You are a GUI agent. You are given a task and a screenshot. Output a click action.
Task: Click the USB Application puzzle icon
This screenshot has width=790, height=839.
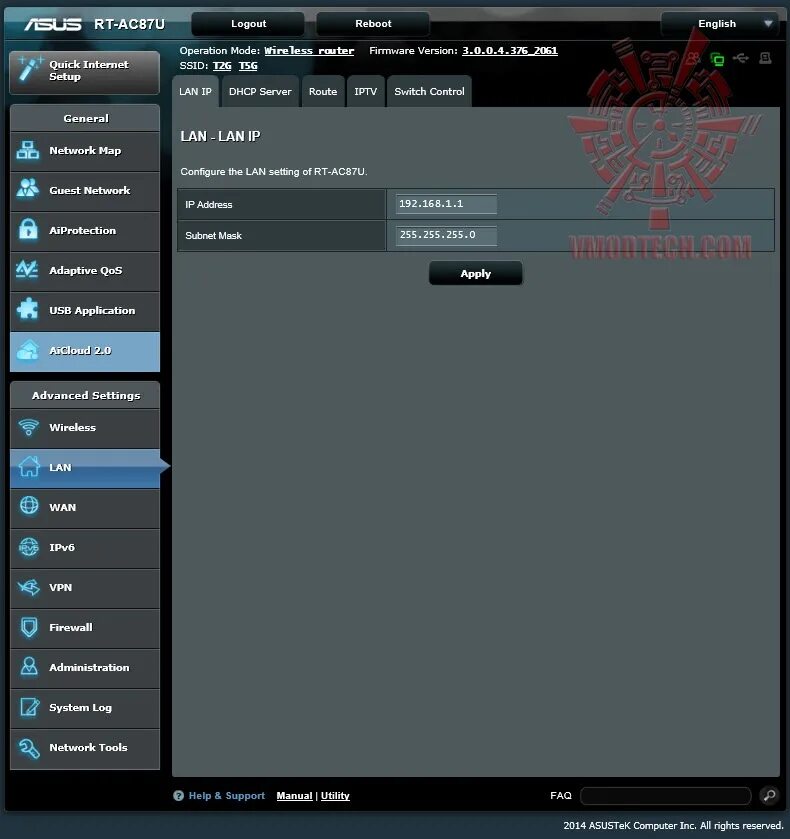[28, 309]
